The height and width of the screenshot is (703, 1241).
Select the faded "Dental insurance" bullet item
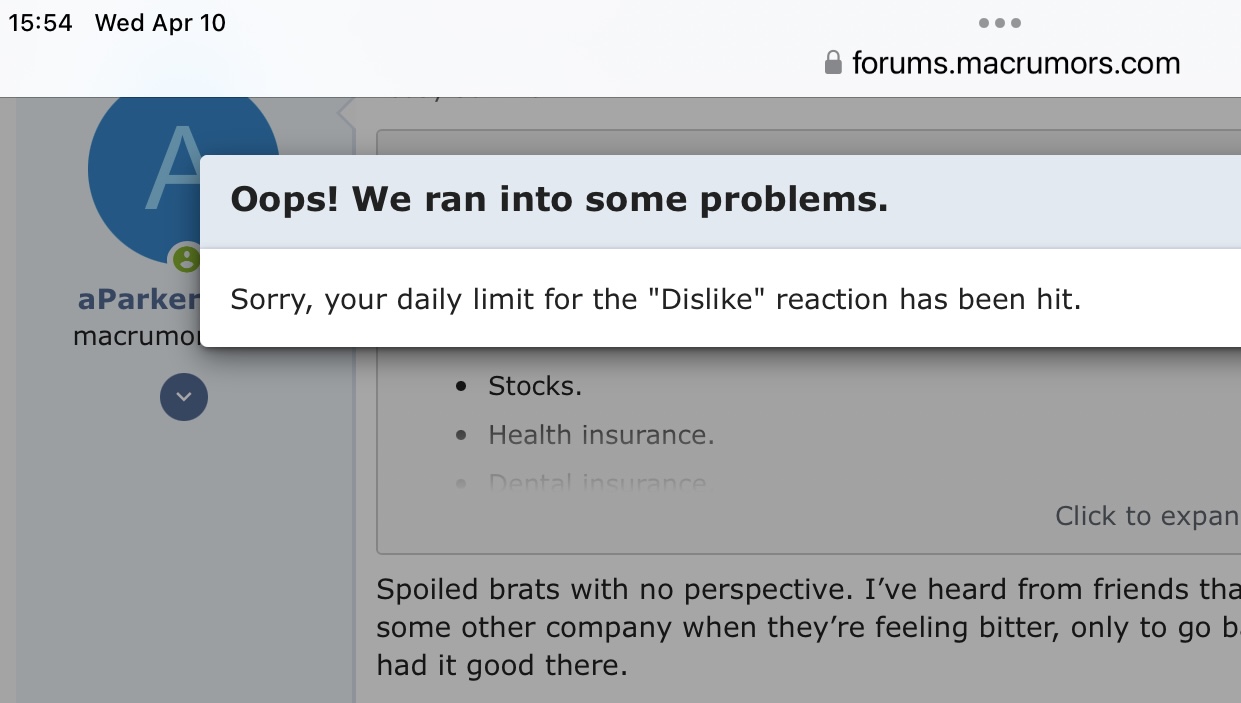point(597,483)
